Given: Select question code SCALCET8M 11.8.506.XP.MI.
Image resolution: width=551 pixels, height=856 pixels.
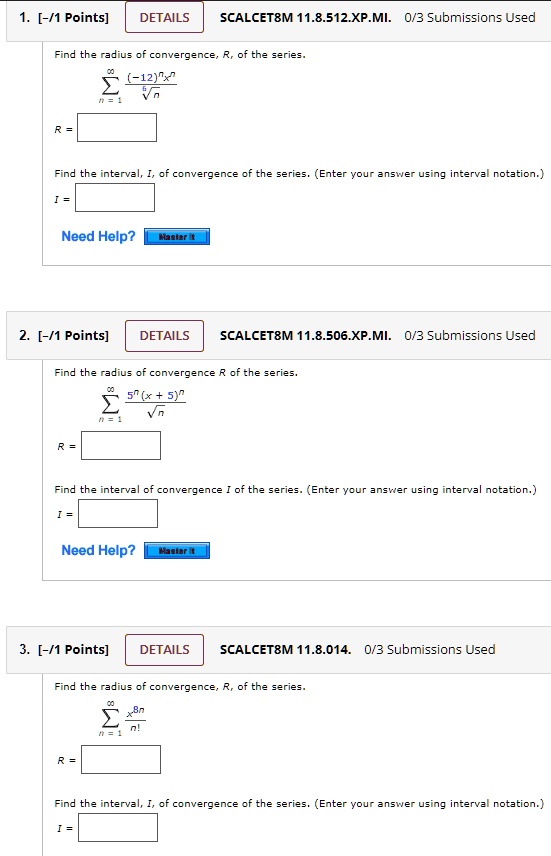Looking at the screenshot, I should [306, 336].
